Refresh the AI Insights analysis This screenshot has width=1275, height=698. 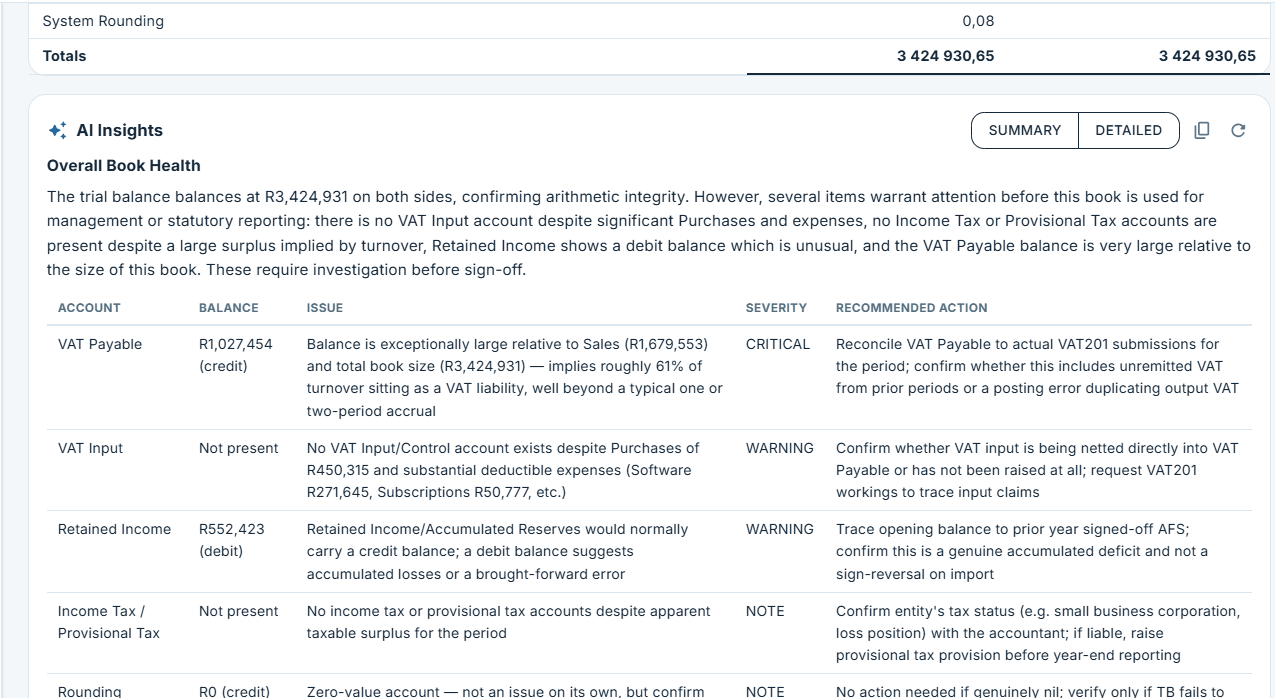coord(1238,130)
